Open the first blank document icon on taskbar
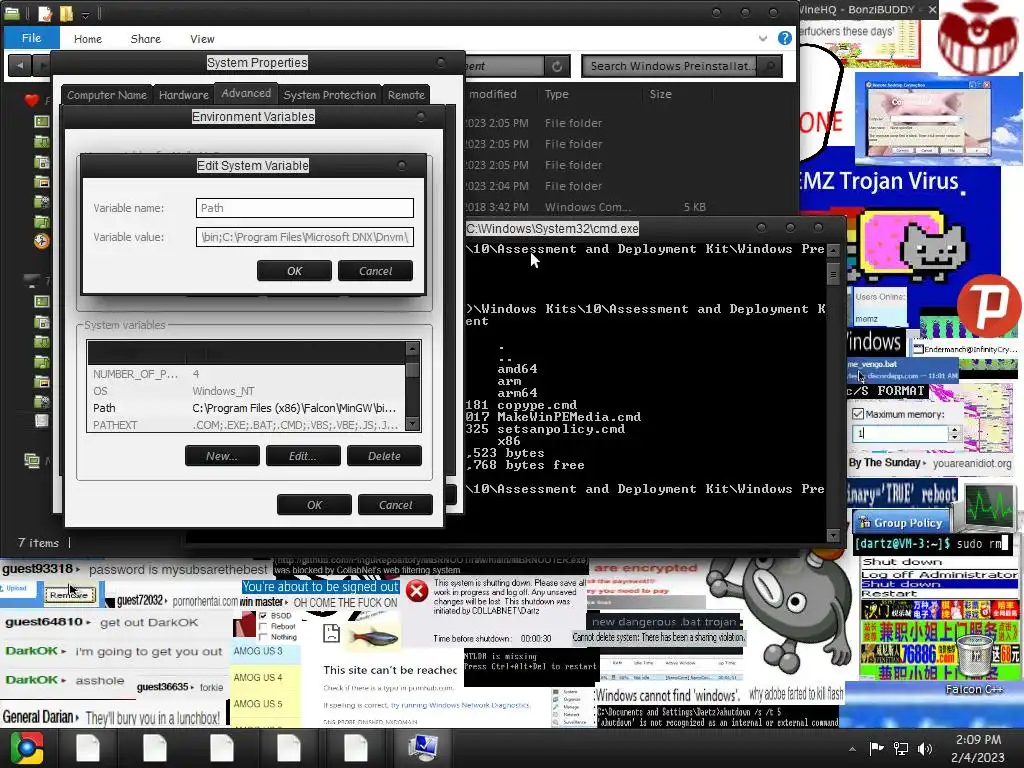 (x=88, y=748)
